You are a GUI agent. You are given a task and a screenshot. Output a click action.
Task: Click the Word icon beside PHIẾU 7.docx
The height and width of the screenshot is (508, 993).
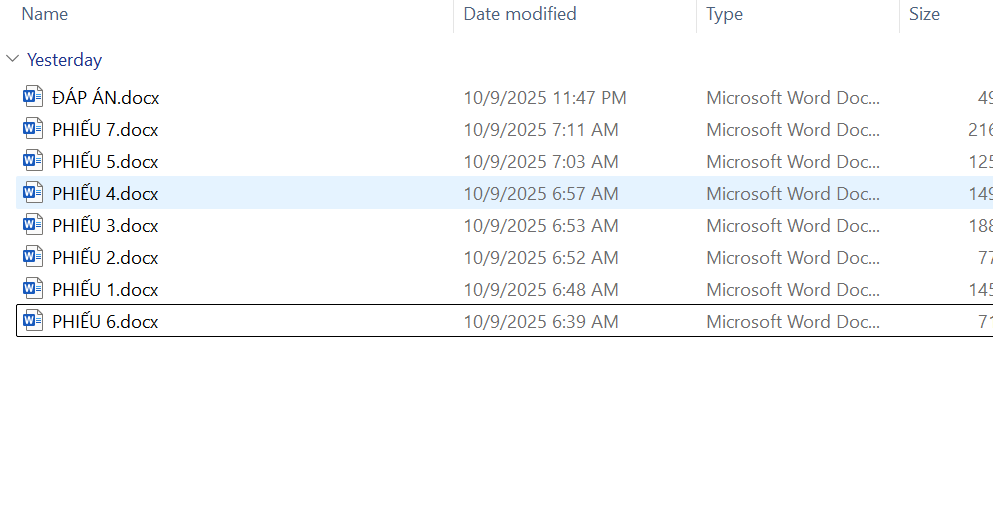[33, 129]
